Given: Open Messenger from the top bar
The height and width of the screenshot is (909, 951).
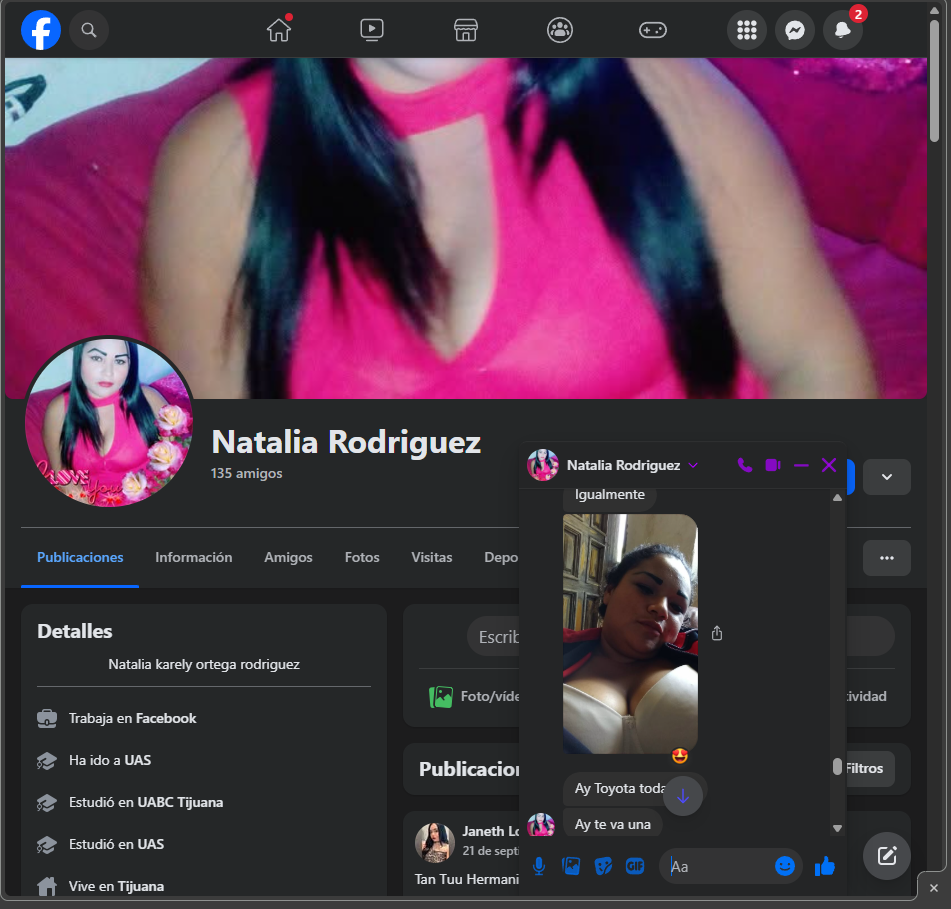Looking at the screenshot, I should tap(794, 30).
